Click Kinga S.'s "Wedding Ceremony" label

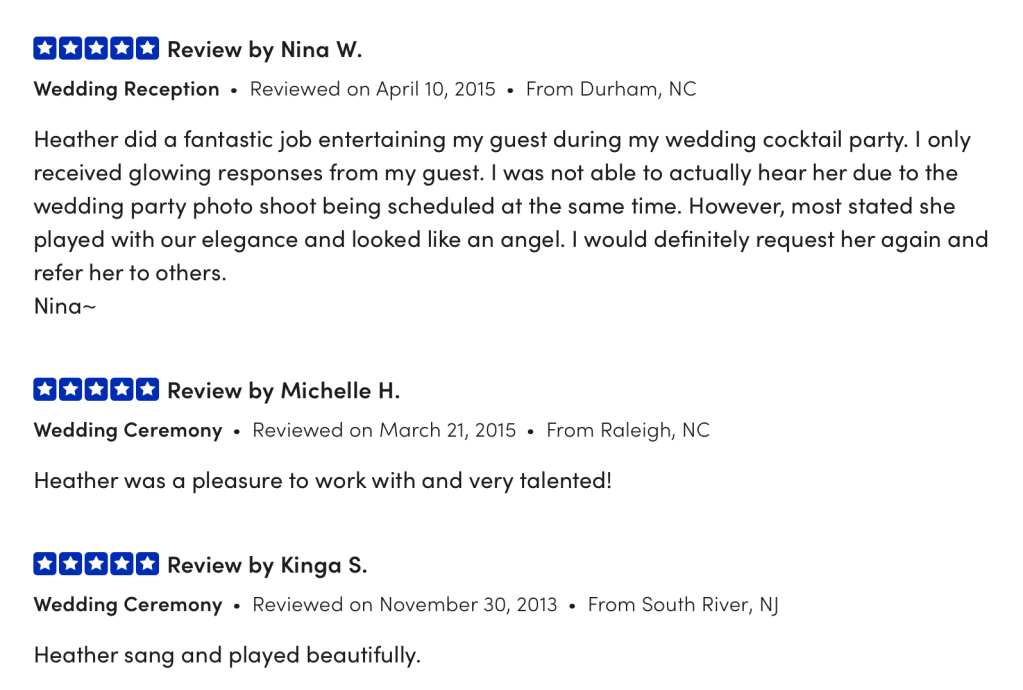128,605
